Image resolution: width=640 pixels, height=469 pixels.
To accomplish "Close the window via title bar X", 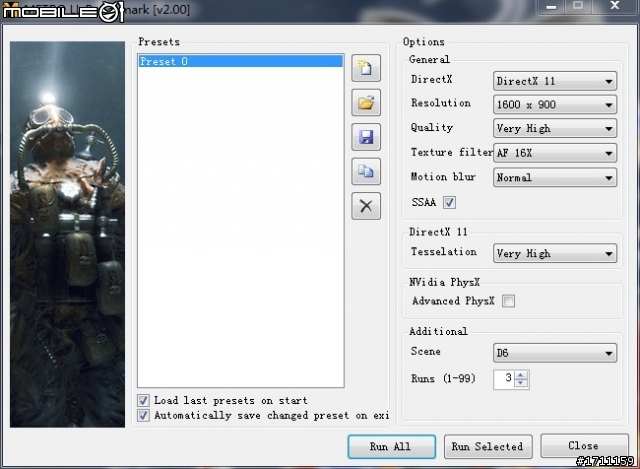I will [x=614, y=6].
